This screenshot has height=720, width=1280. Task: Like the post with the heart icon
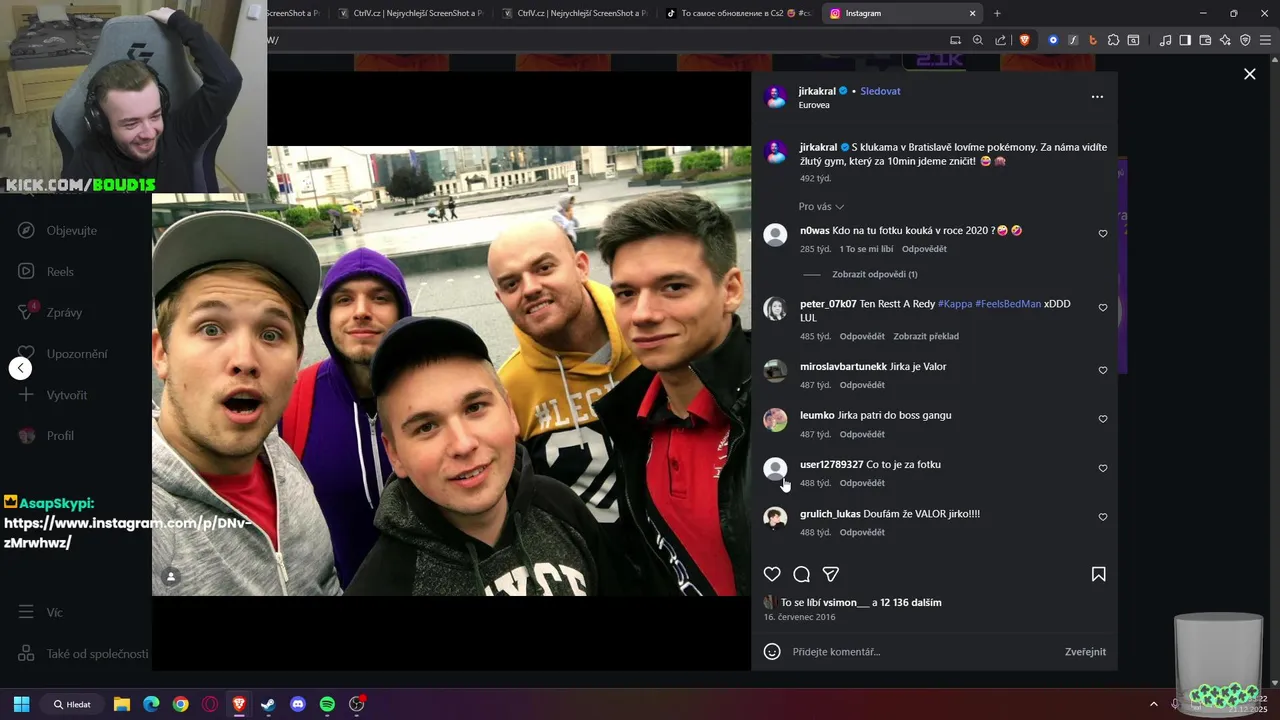coord(772,574)
